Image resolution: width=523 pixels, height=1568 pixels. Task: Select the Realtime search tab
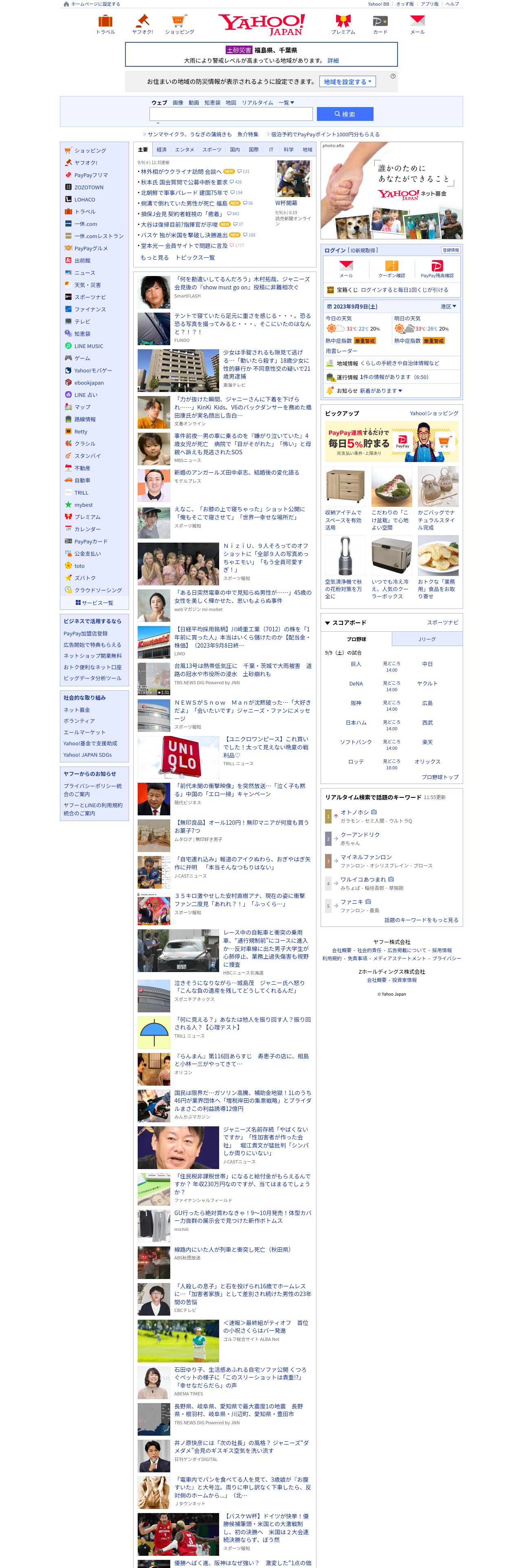coord(257,103)
